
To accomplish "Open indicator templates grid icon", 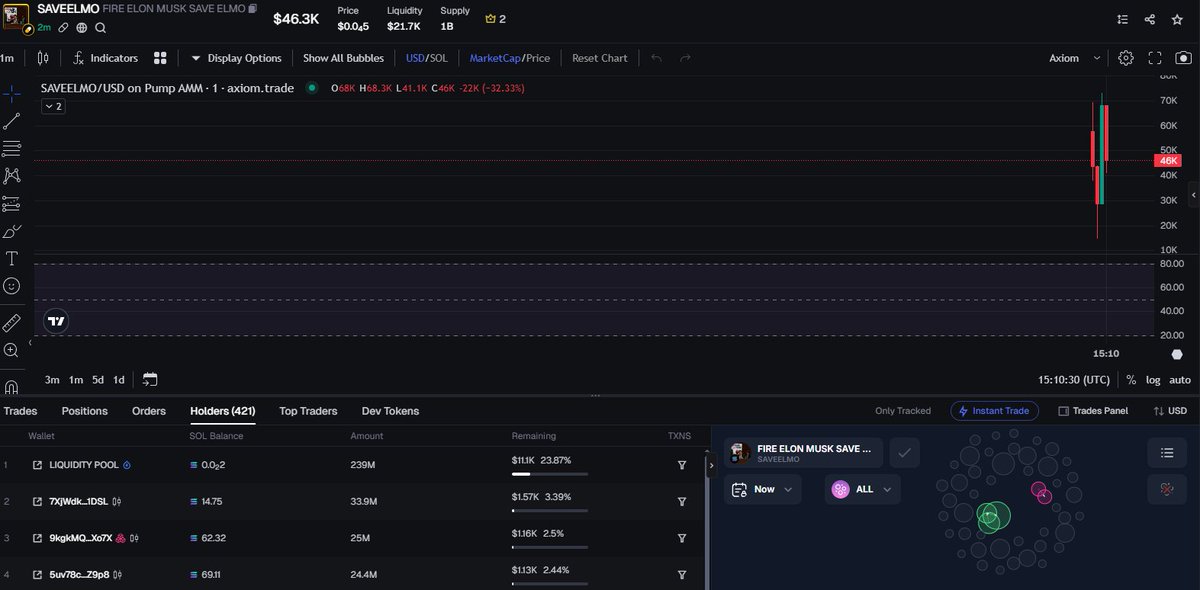I will [x=160, y=58].
